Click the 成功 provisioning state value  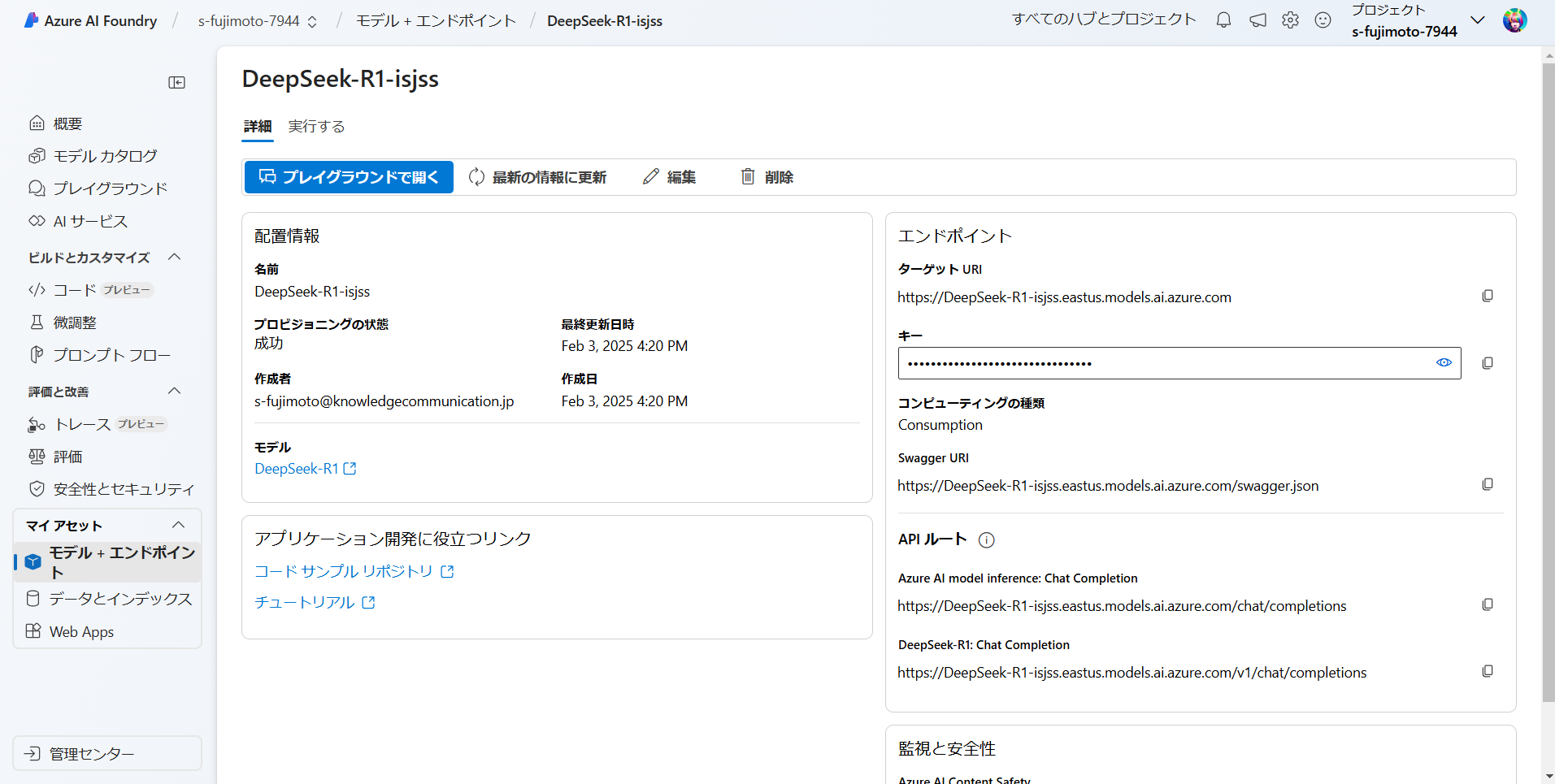pos(269,344)
